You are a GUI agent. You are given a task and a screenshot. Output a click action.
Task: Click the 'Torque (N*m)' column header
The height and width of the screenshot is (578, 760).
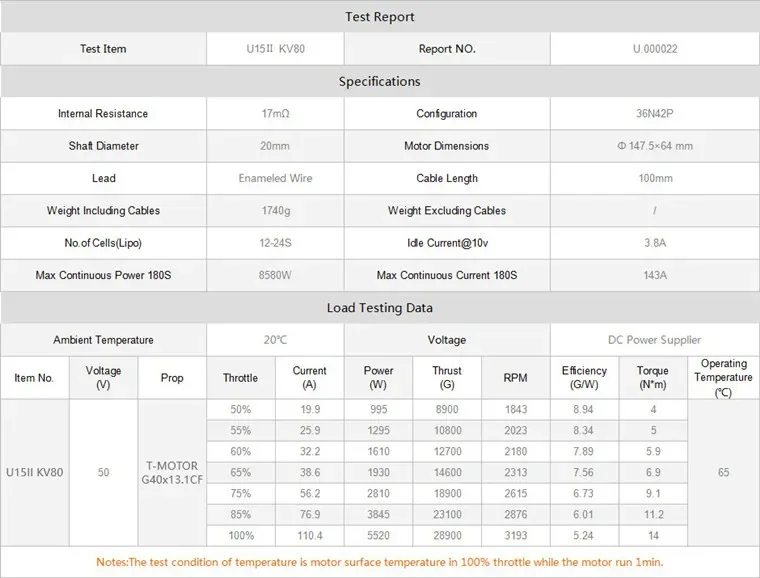point(652,377)
